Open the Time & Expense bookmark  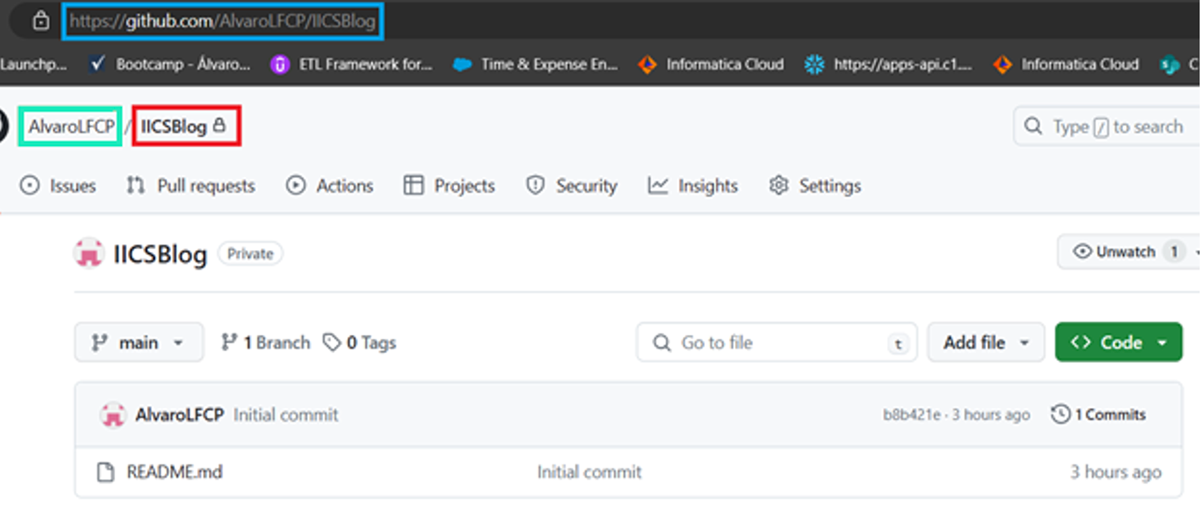click(x=536, y=64)
